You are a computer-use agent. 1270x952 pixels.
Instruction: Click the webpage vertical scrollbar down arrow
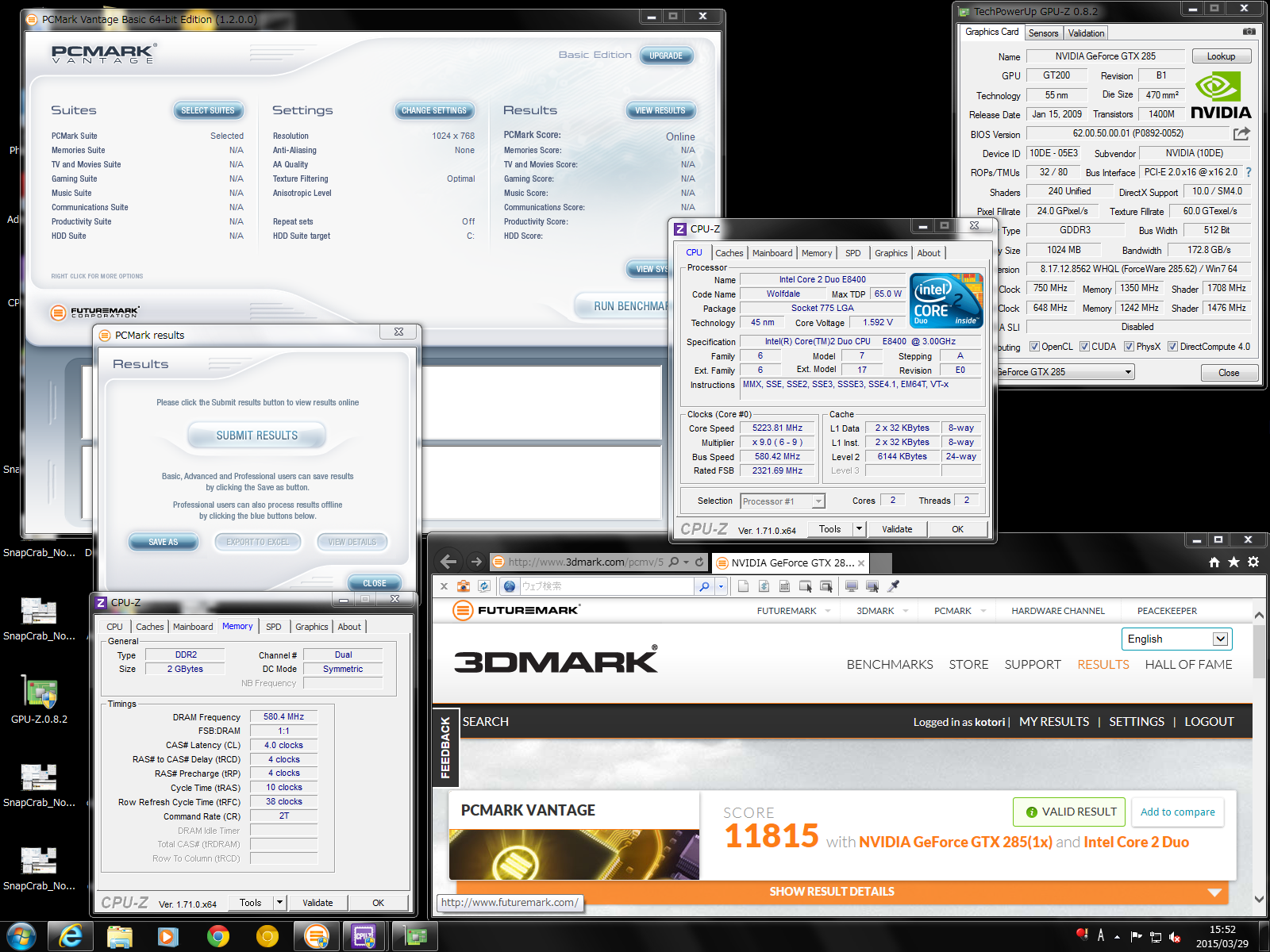(x=1259, y=899)
